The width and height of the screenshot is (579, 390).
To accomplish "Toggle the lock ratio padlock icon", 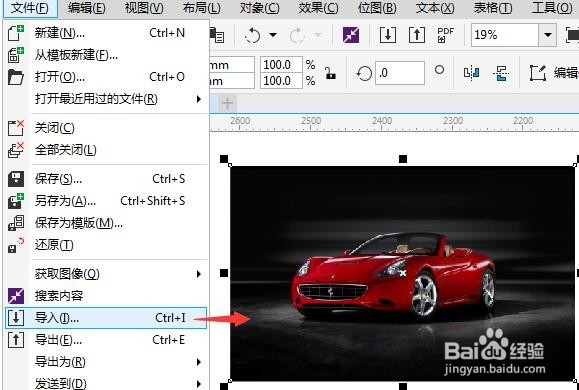I will tap(330, 73).
